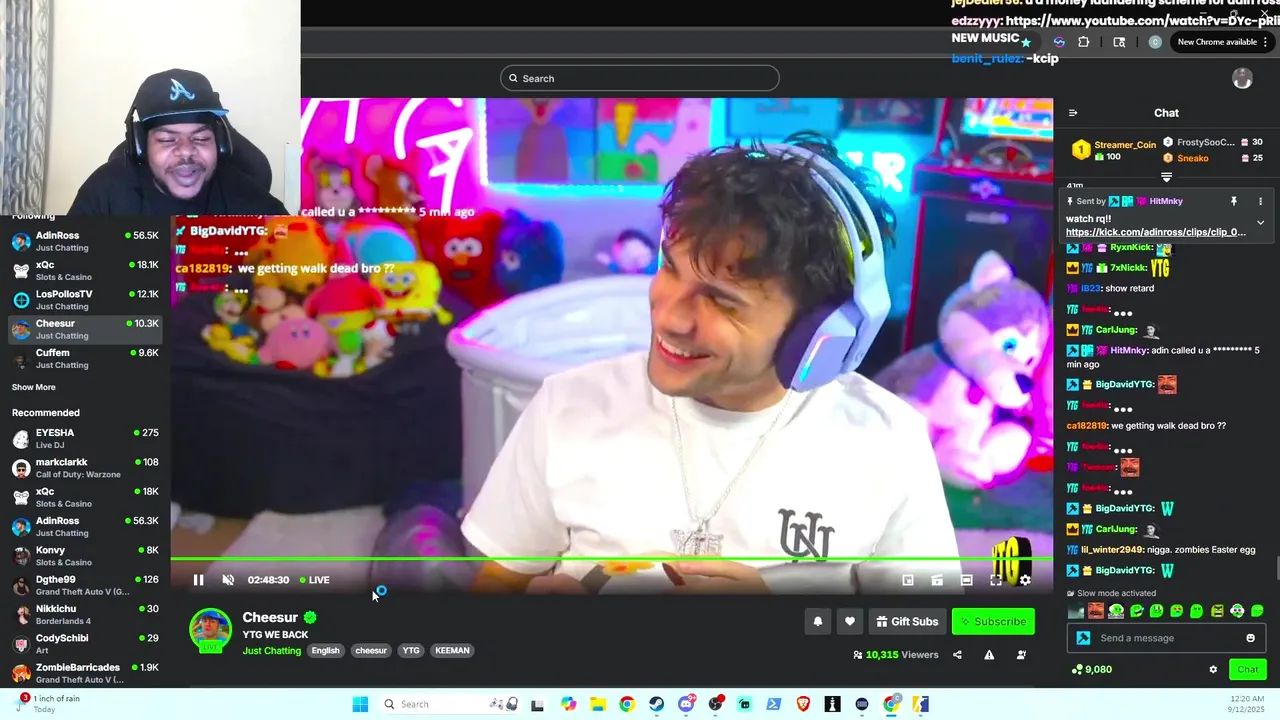The height and width of the screenshot is (720, 1280).
Task: Open Dgthe99 GTA V channel
Action: pos(85,585)
